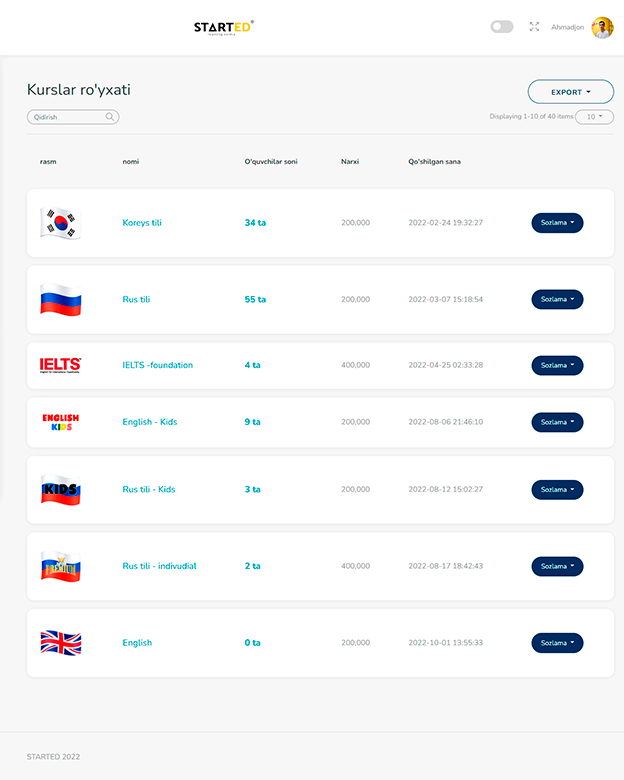The height and width of the screenshot is (780, 624).
Task: Open the EXPORT dropdown button
Action: pyautogui.click(x=570, y=92)
